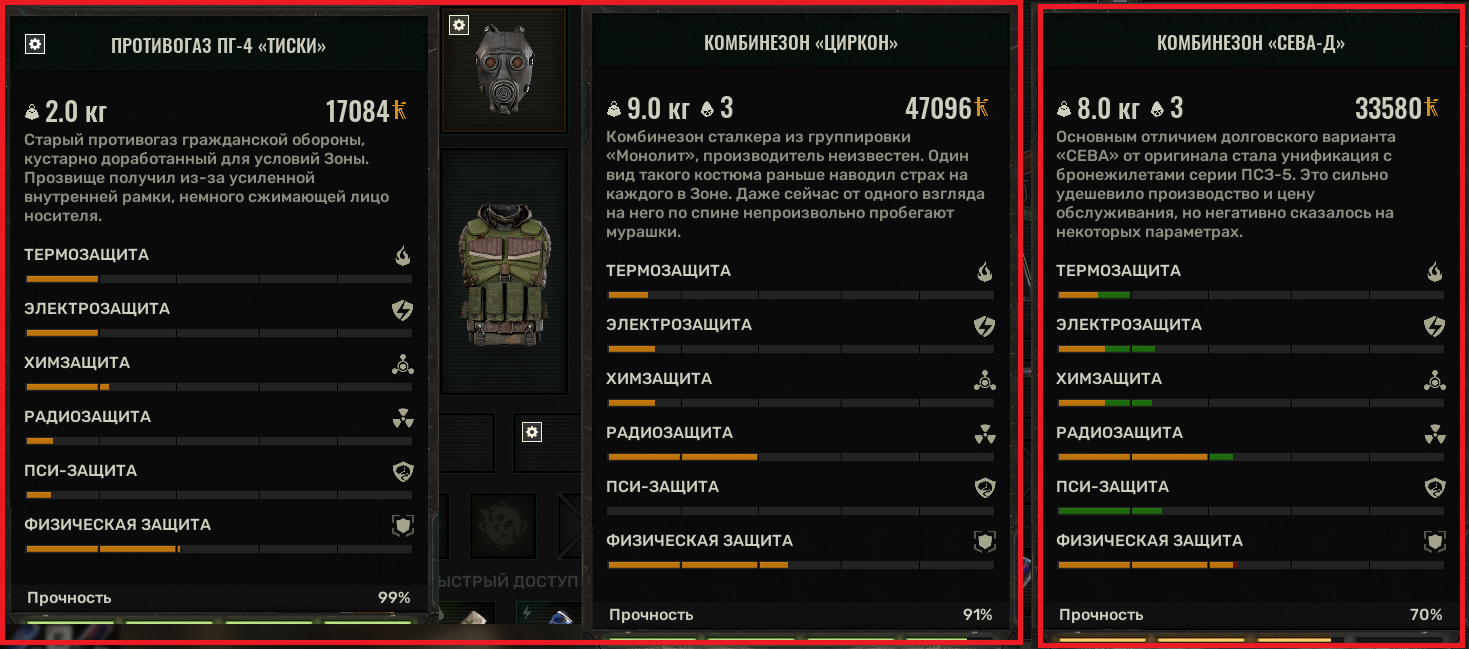Click Циркон Физическая защита bar

(800, 565)
